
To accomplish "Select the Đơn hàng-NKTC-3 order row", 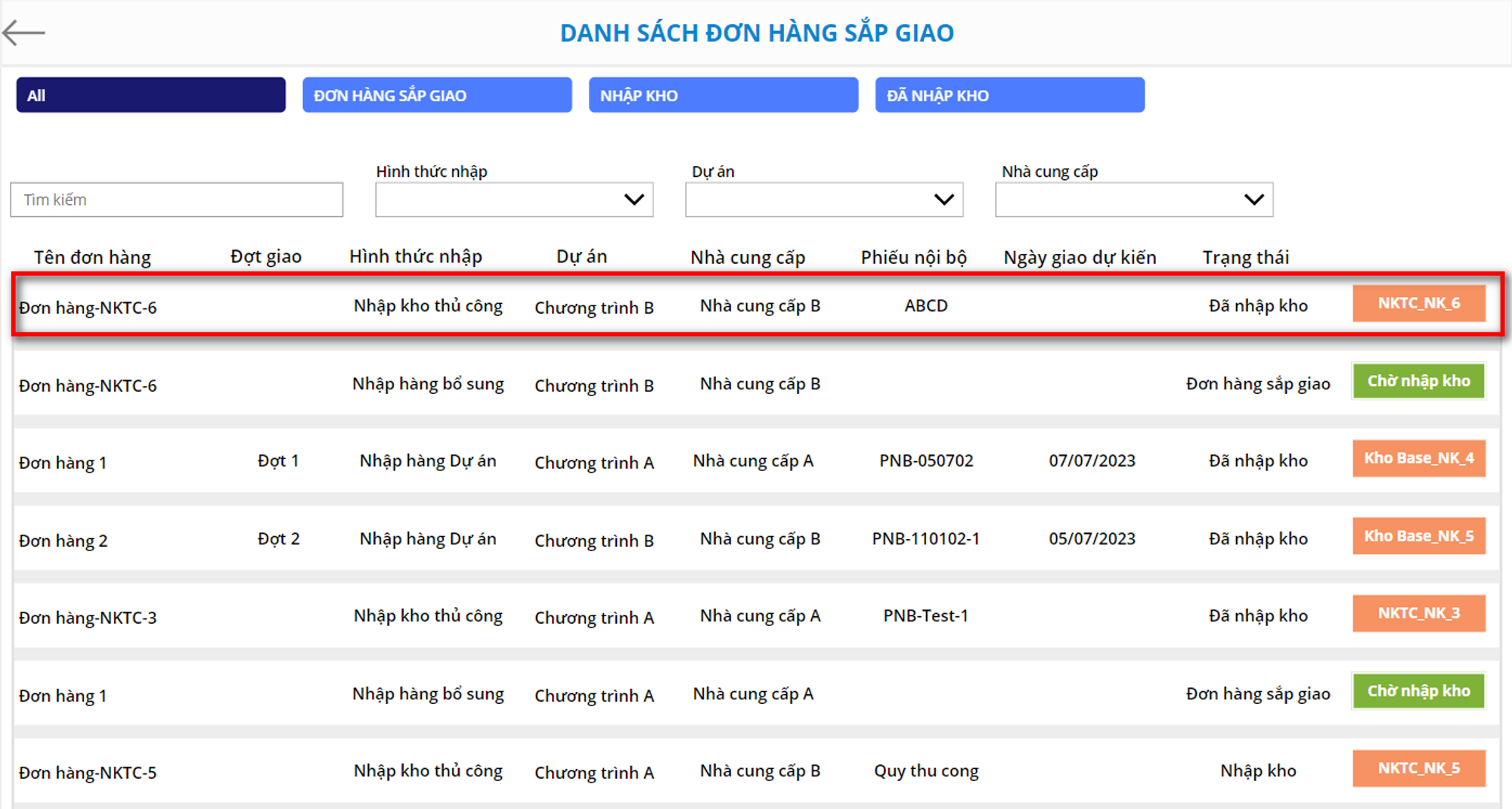I will (88, 618).
